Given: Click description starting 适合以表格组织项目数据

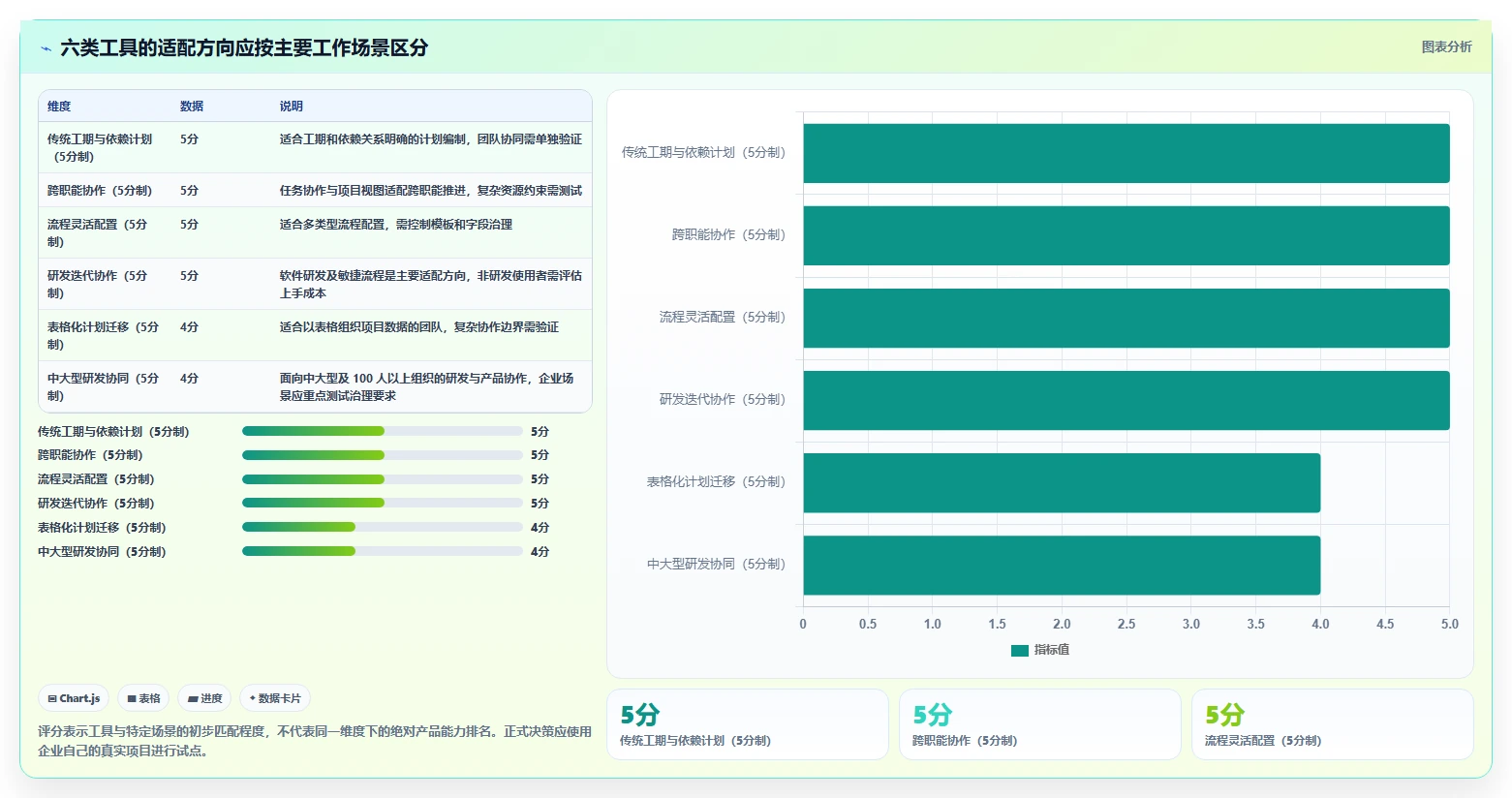Looking at the screenshot, I should 419,327.
